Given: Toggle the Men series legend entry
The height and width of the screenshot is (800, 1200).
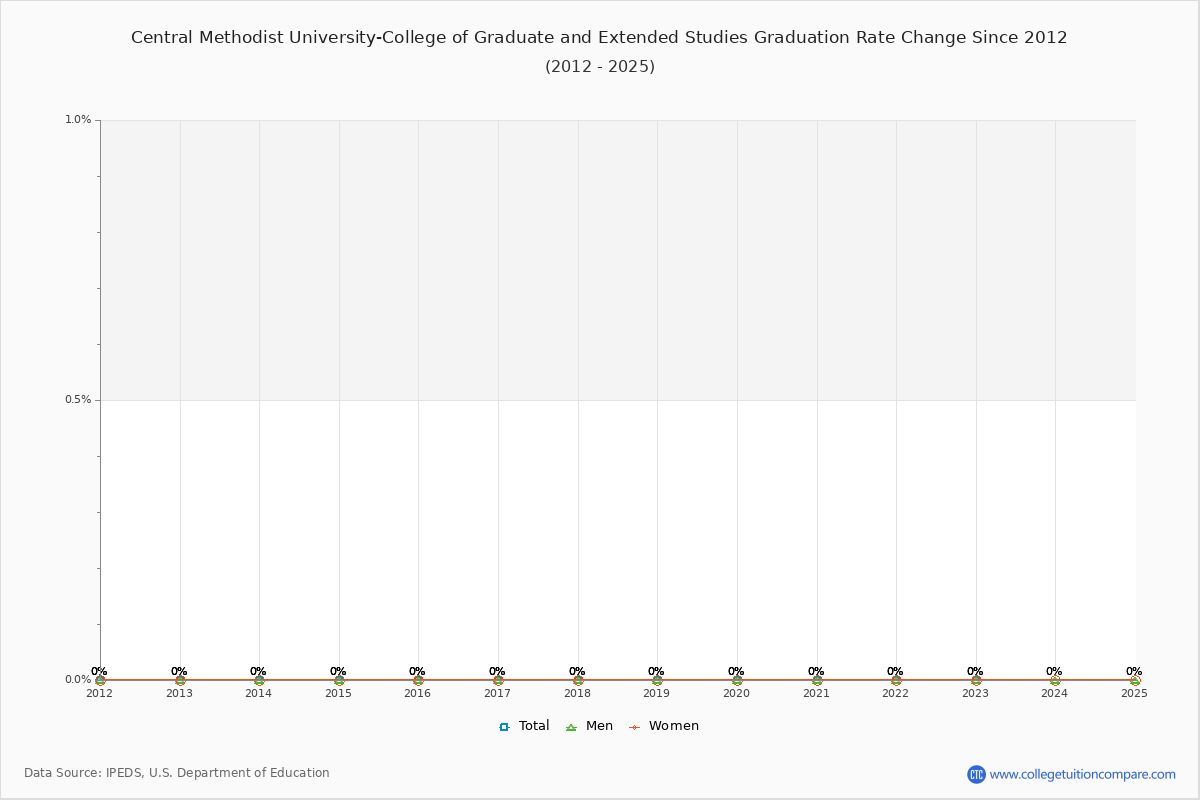Looking at the screenshot, I should pyautogui.click(x=589, y=726).
